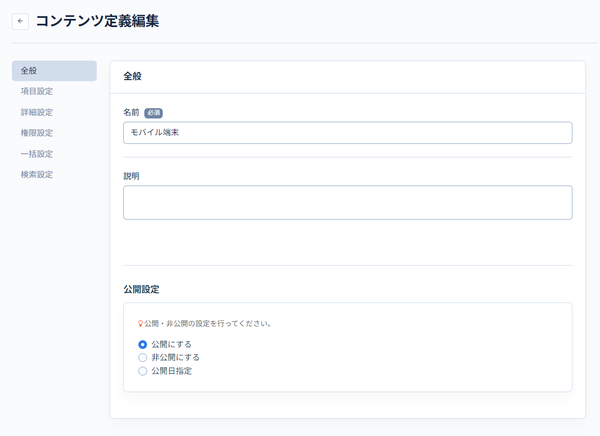
Task: Click the 公開設定 section heading
Action: click(x=141, y=289)
